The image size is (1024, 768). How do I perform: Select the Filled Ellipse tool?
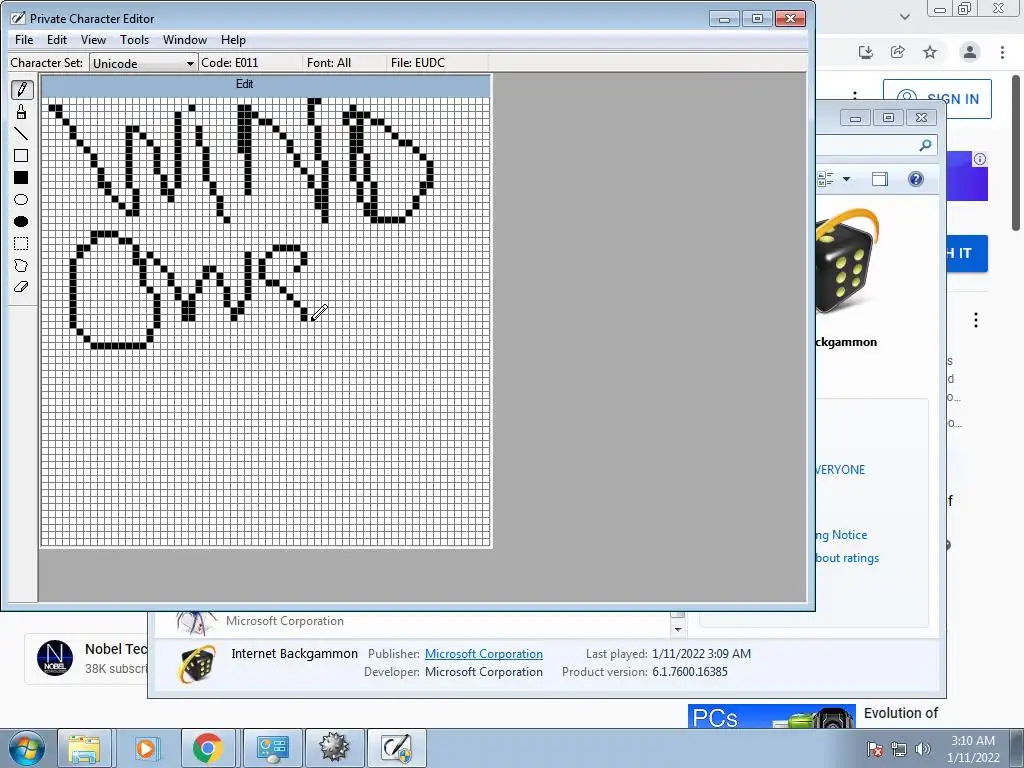click(x=21, y=221)
